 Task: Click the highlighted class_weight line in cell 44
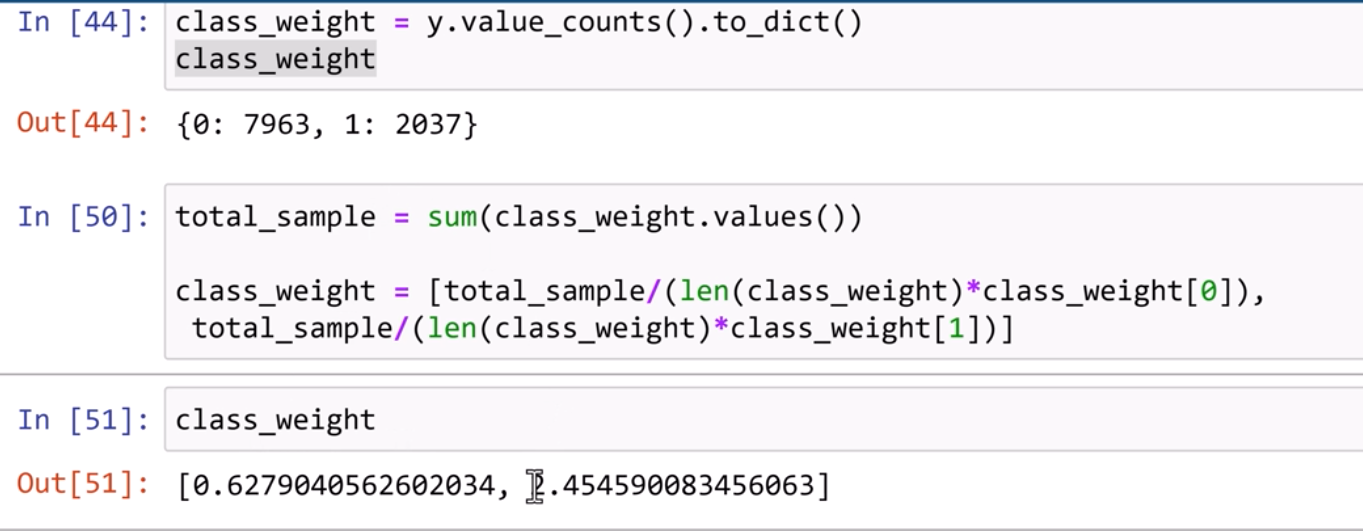coord(275,59)
